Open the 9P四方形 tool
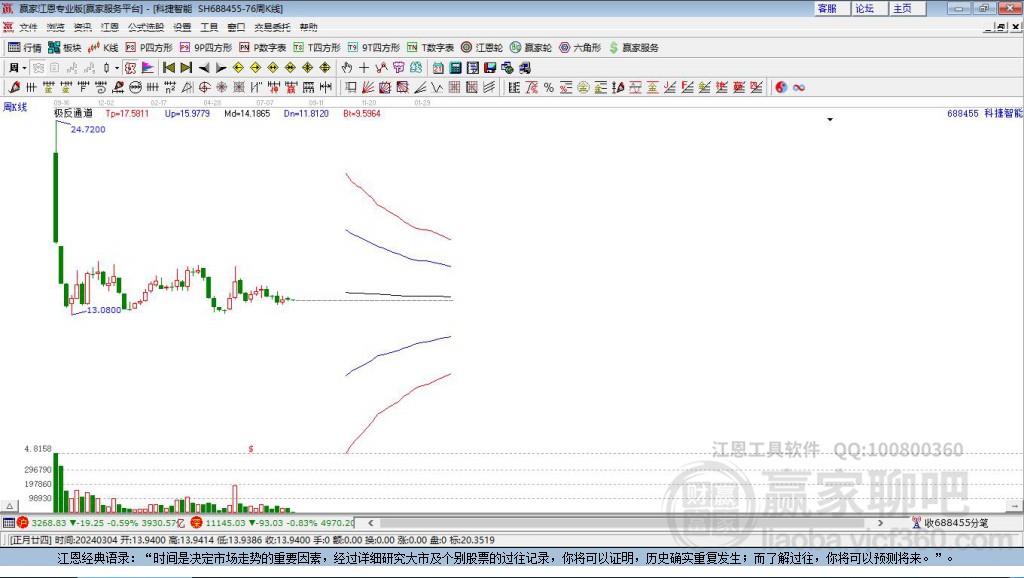1024x578 pixels. point(206,48)
